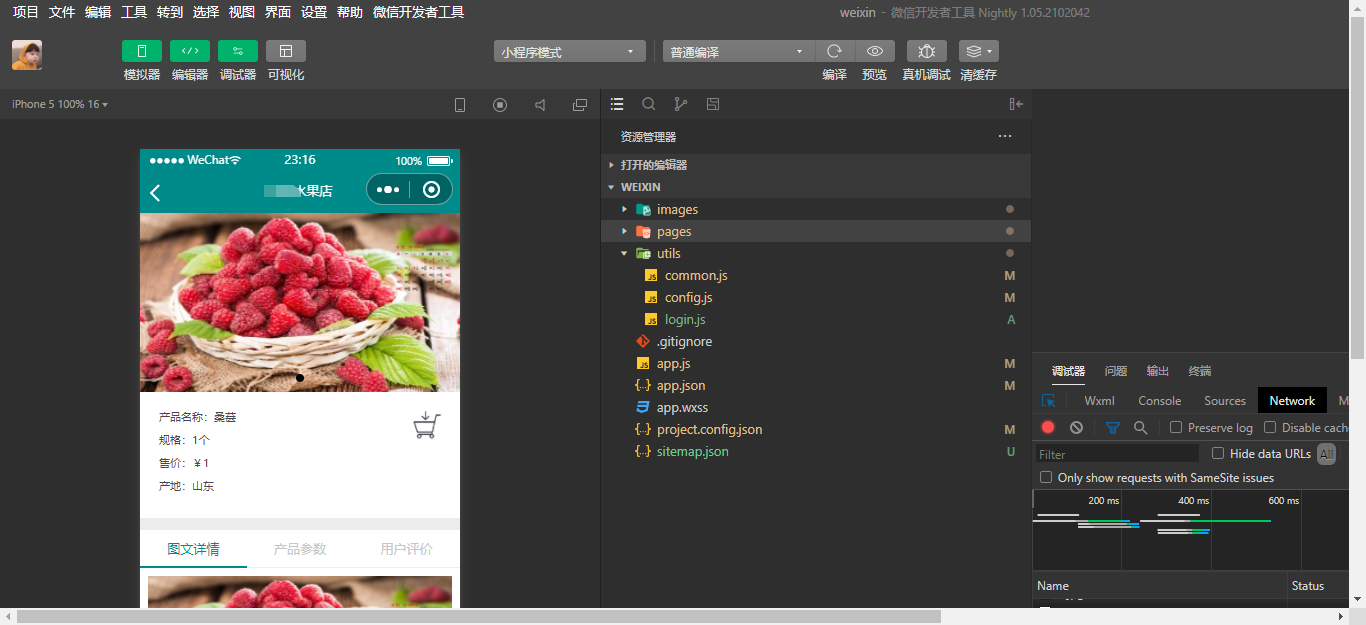1366x625 pixels.
Task: Start real device debugging bug icon
Action: (x=926, y=51)
